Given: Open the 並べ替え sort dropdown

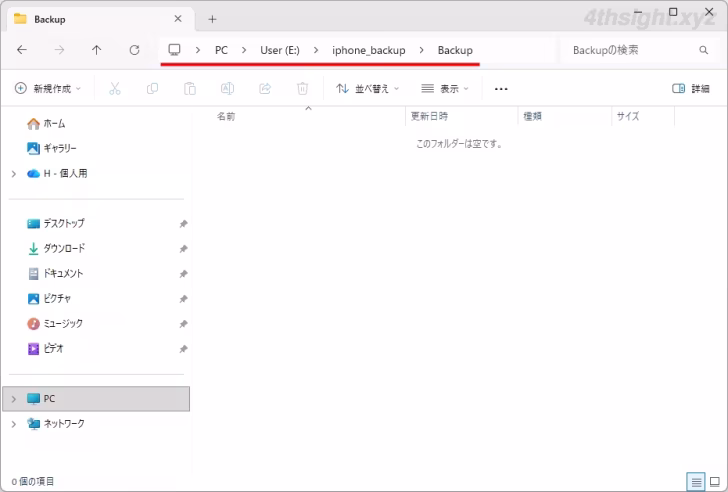Looking at the screenshot, I should click(x=367, y=88).
